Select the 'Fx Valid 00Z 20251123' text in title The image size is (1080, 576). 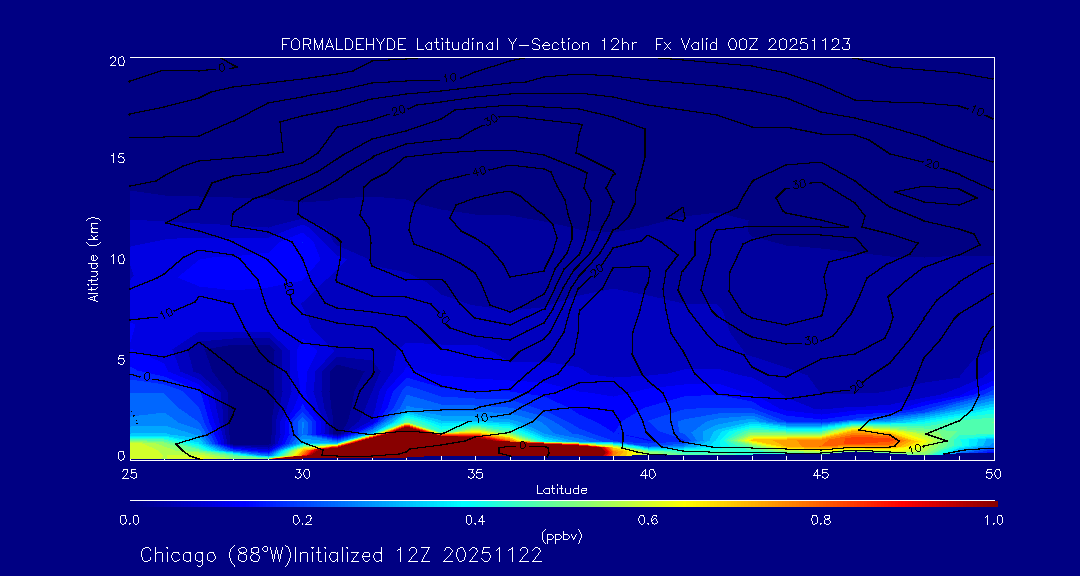pyautogui.click(x=753, y=45)
